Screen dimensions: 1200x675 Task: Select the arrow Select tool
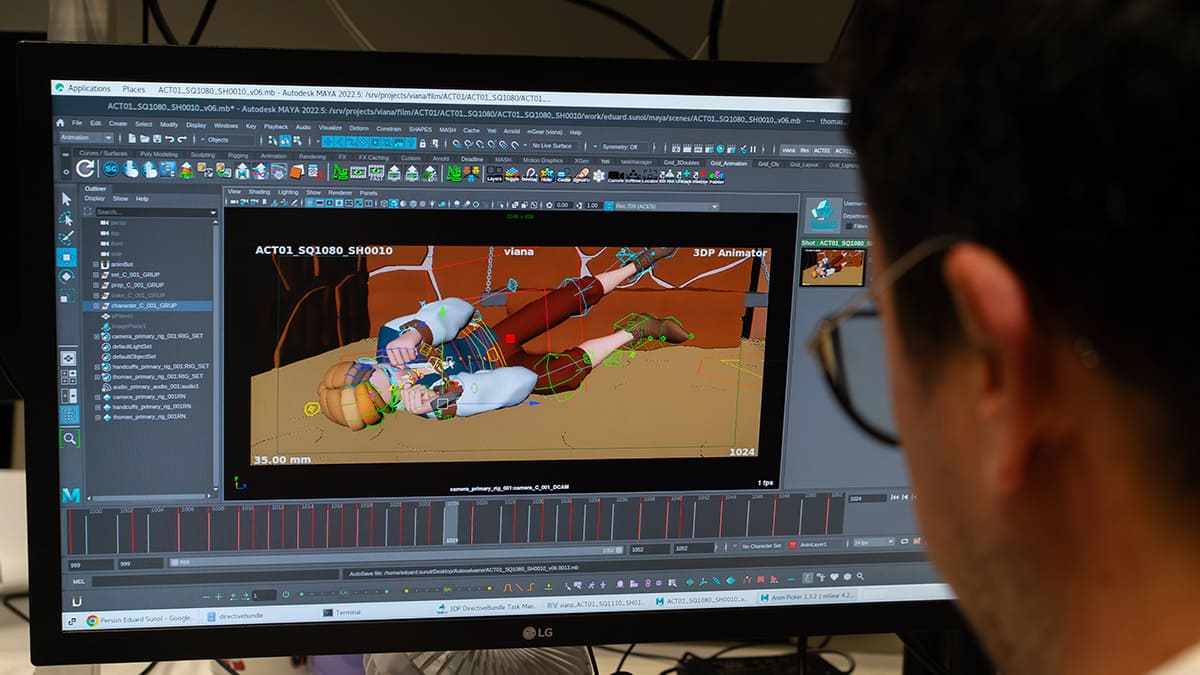[66, 199]
